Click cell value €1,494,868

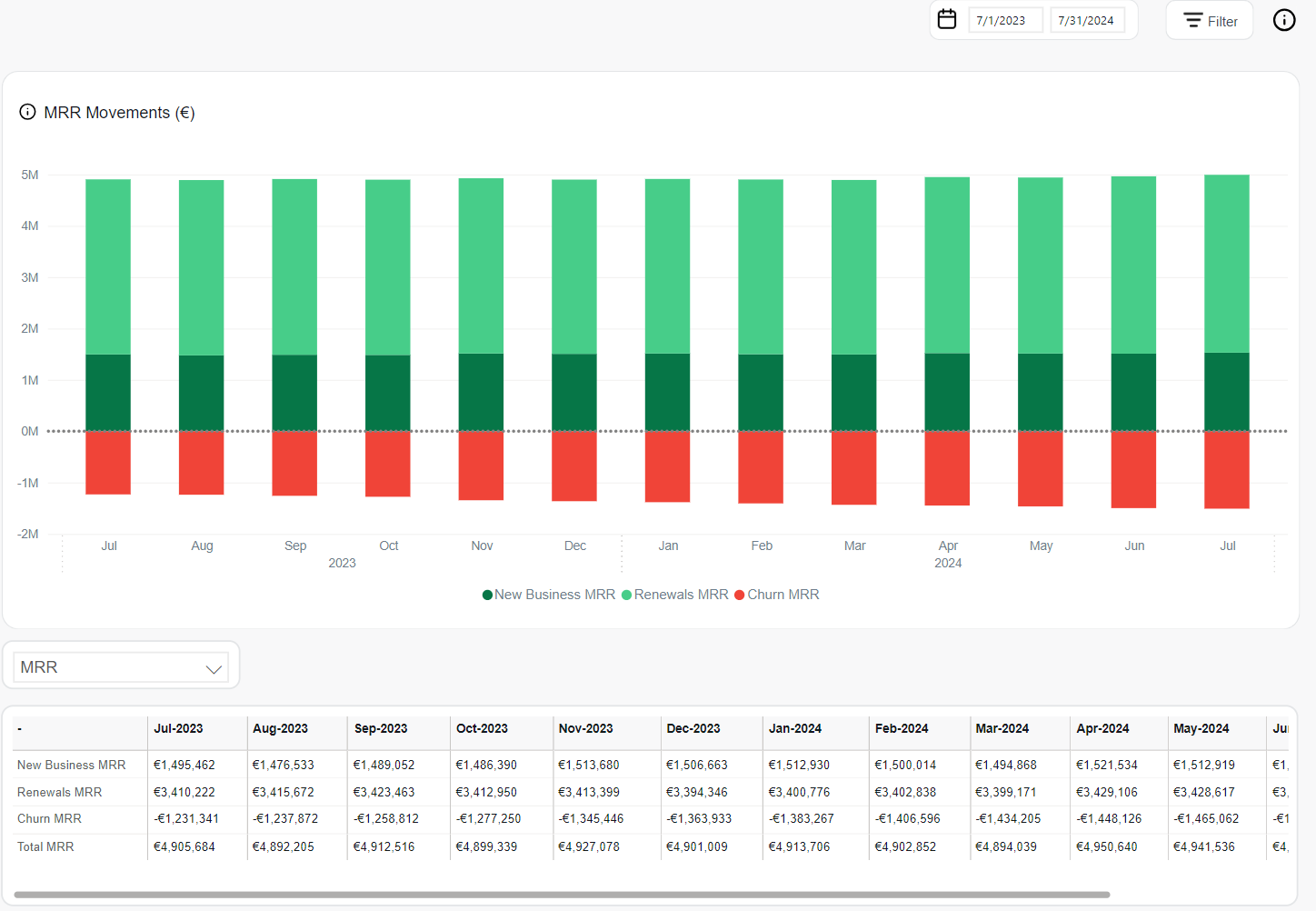pos(1005,765)
